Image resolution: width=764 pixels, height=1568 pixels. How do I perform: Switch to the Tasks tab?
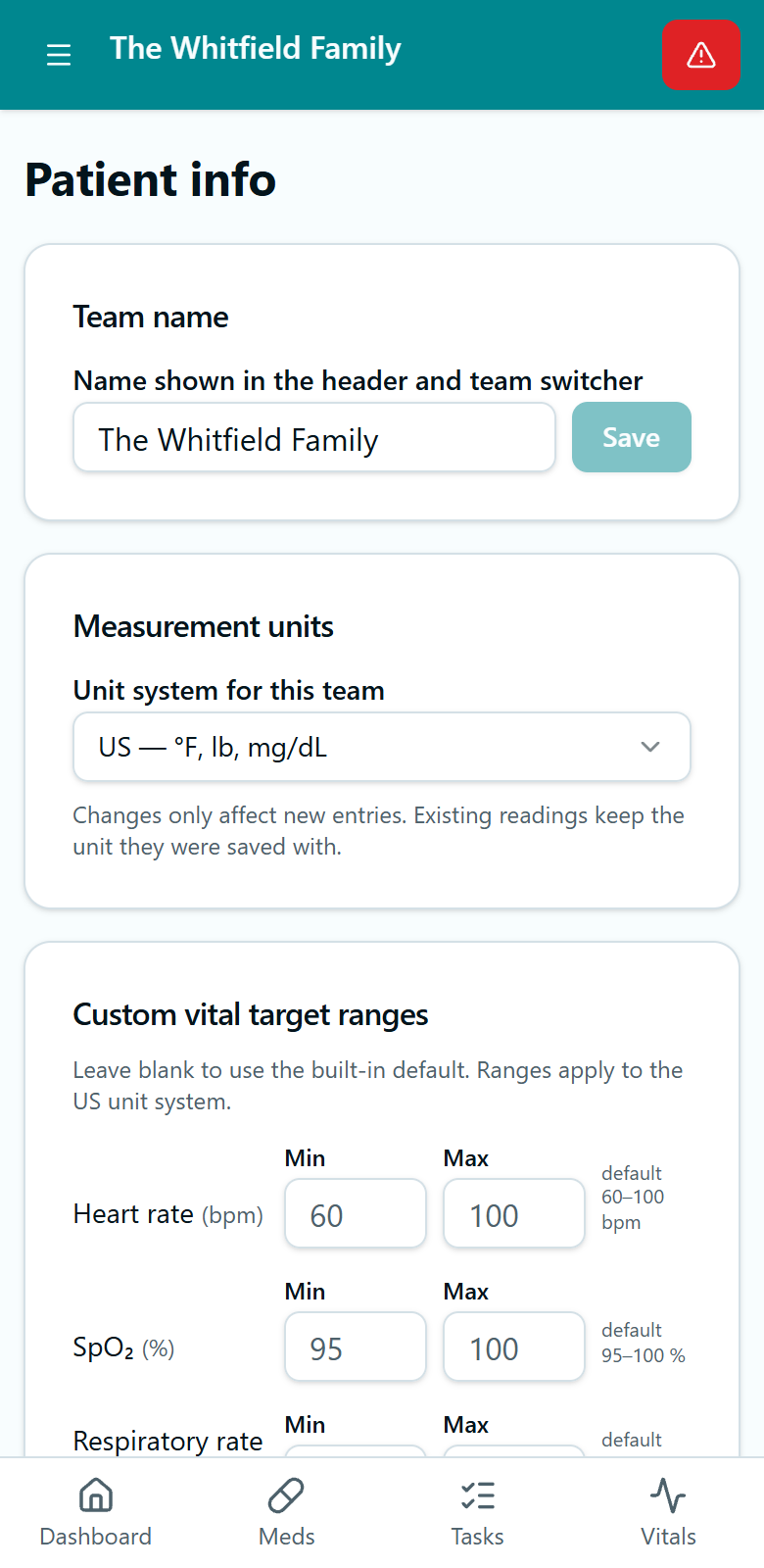[478, 1512]
